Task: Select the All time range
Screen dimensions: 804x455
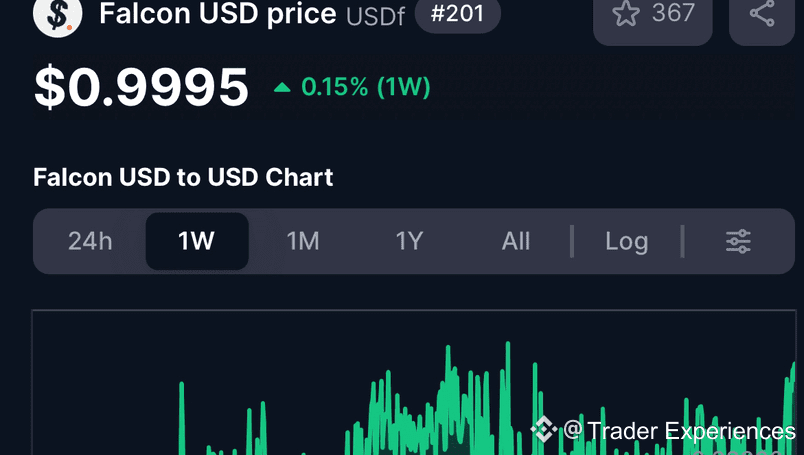Action: [x=515, y=241]
